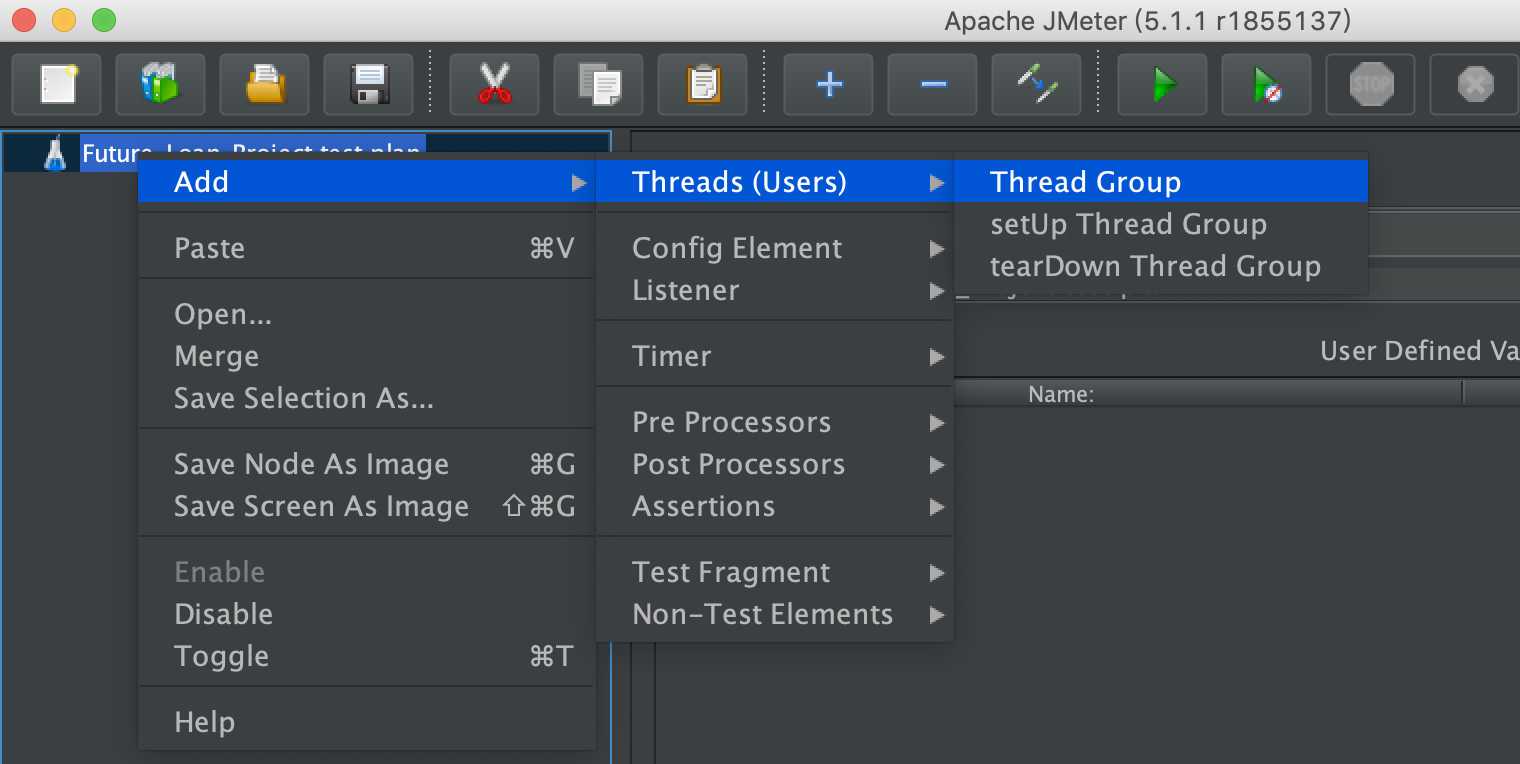Click the green maximize window button
Image resolution: width=1520 pixels, height=764 pixels.
click(x=103, y=19)
